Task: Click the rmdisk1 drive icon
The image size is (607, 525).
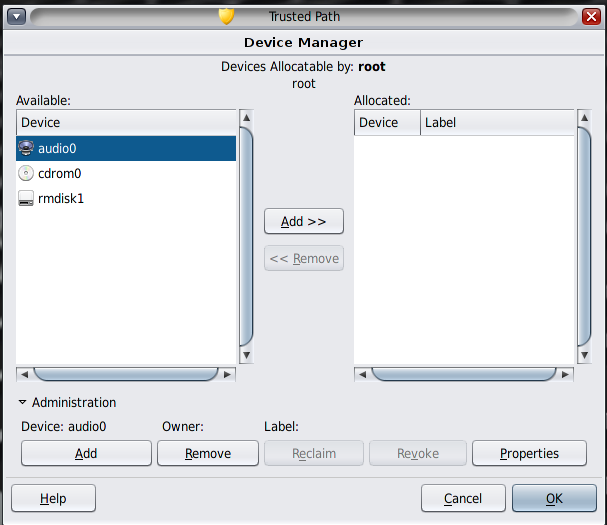Action: click(x=26, y=198)
